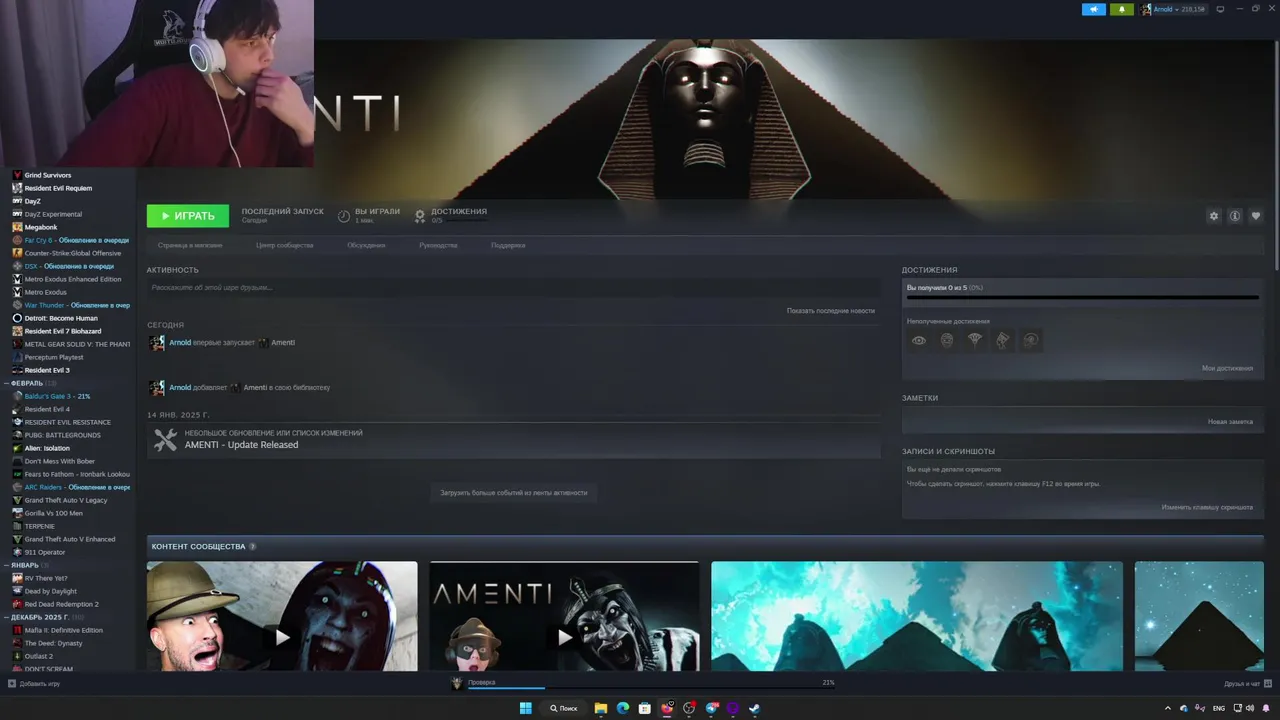The image size is (1280, 720).
Task: Click the Amenti download status icon
Action: (457, 683)
